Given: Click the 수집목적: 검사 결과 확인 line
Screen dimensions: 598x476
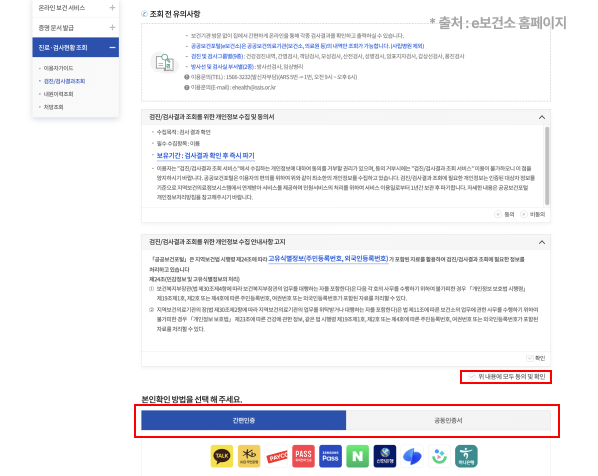Looking at the screenshot, I should point(183,132).
